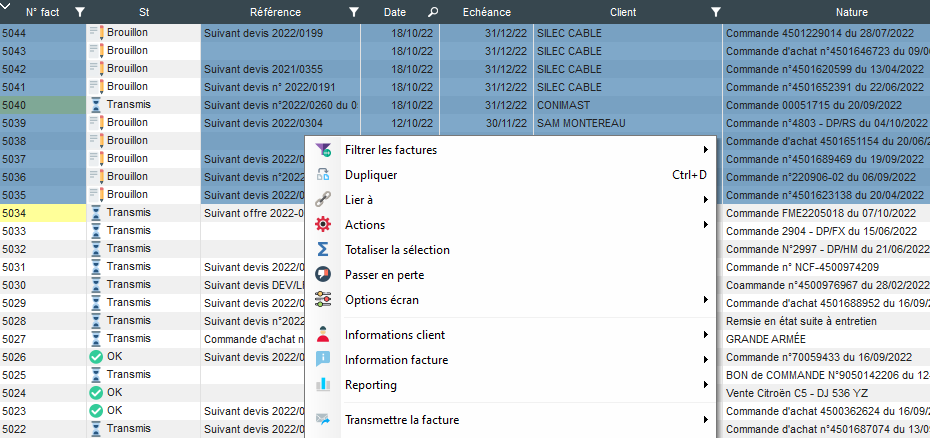Open the N° fact column filter
930x438 pixels.
(80, 12)
